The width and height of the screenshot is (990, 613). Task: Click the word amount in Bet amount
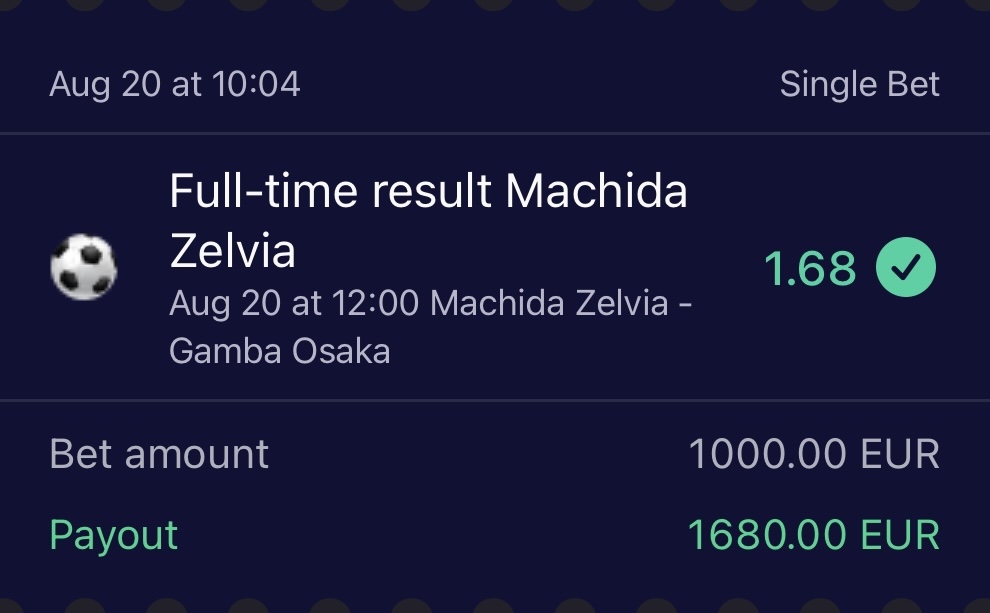click(196, 454)
